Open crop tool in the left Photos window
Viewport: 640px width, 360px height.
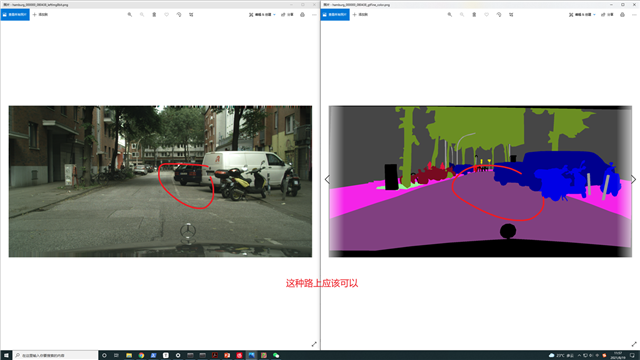[x=191, y=15]
